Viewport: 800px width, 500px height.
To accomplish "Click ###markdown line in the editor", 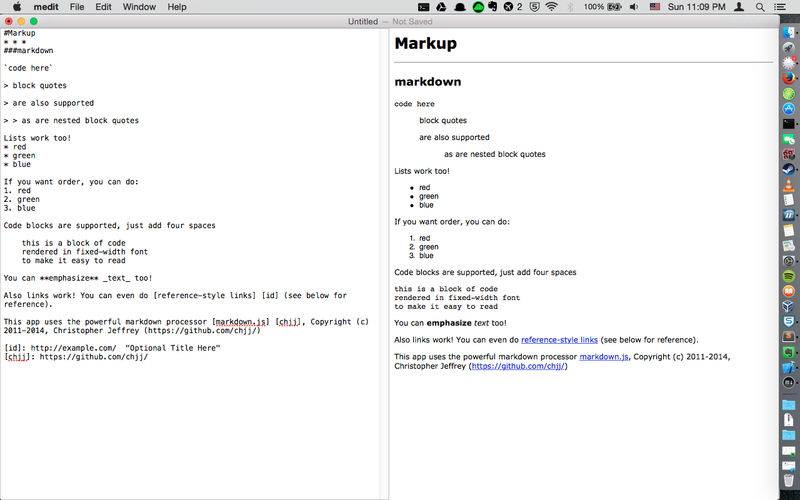I will (29, 51).
